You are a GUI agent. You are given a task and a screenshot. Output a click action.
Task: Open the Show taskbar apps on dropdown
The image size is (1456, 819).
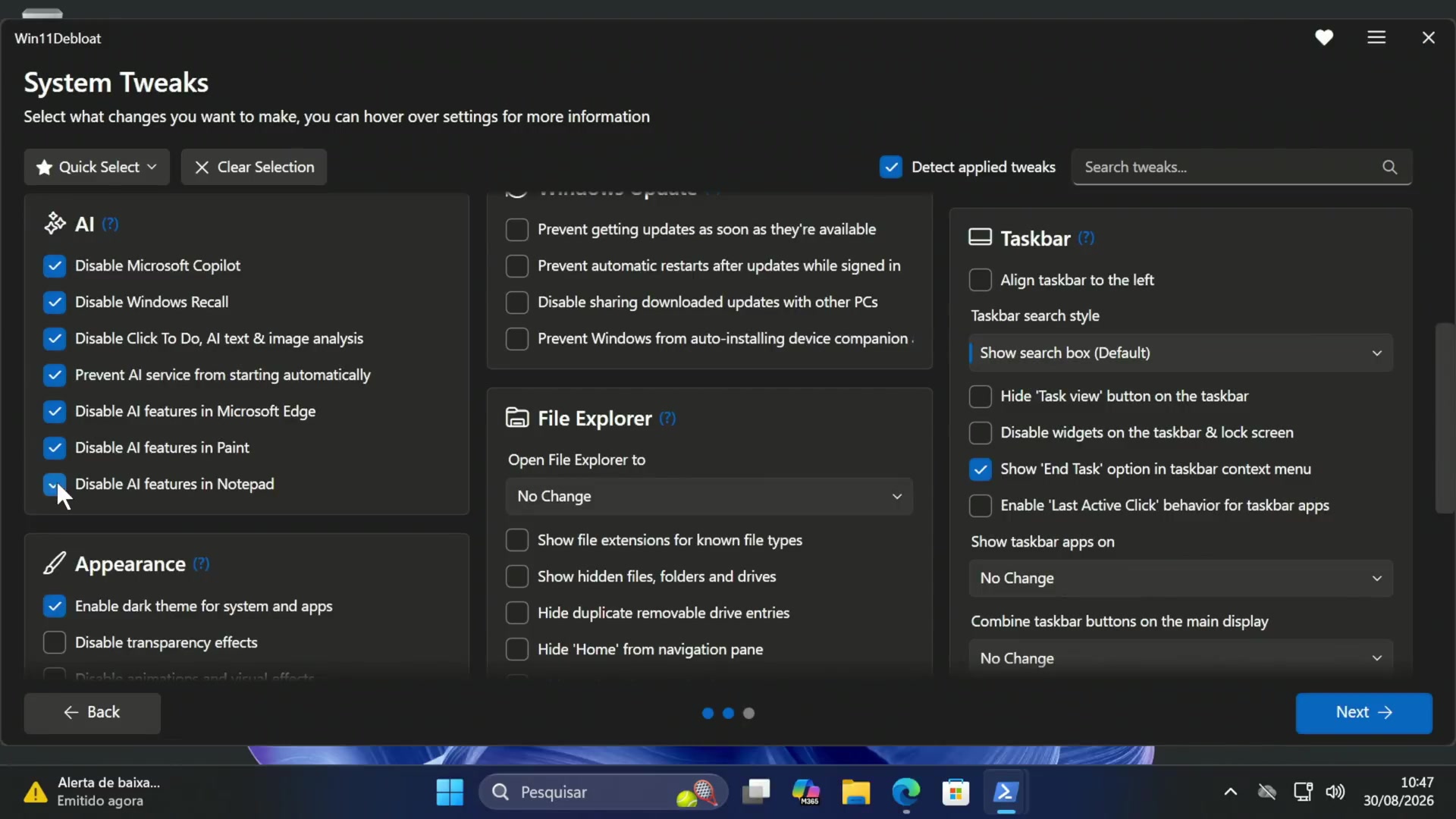(x=1181, y=578)
